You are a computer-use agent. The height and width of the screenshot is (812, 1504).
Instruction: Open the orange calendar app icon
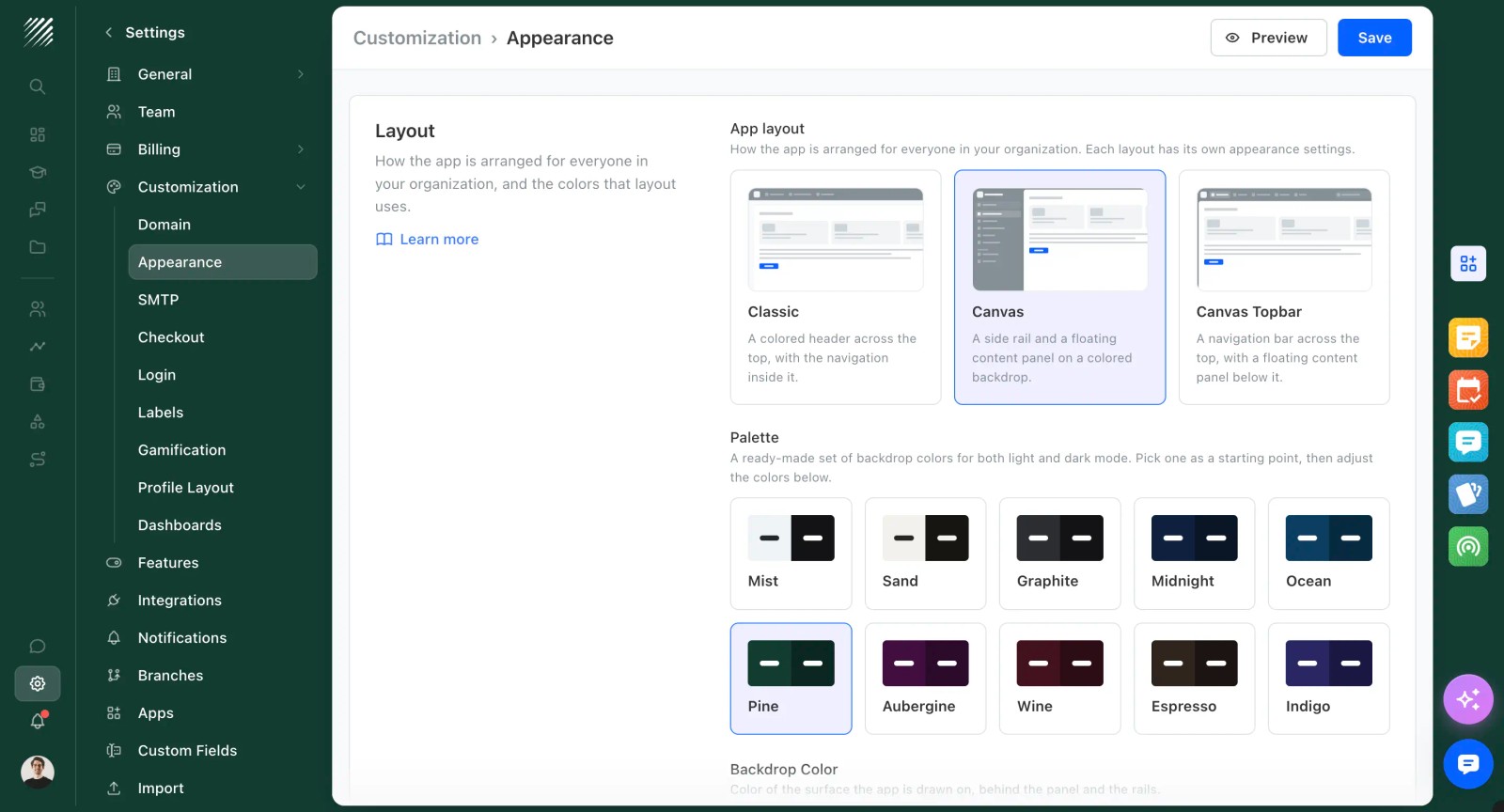(1468, 389)
